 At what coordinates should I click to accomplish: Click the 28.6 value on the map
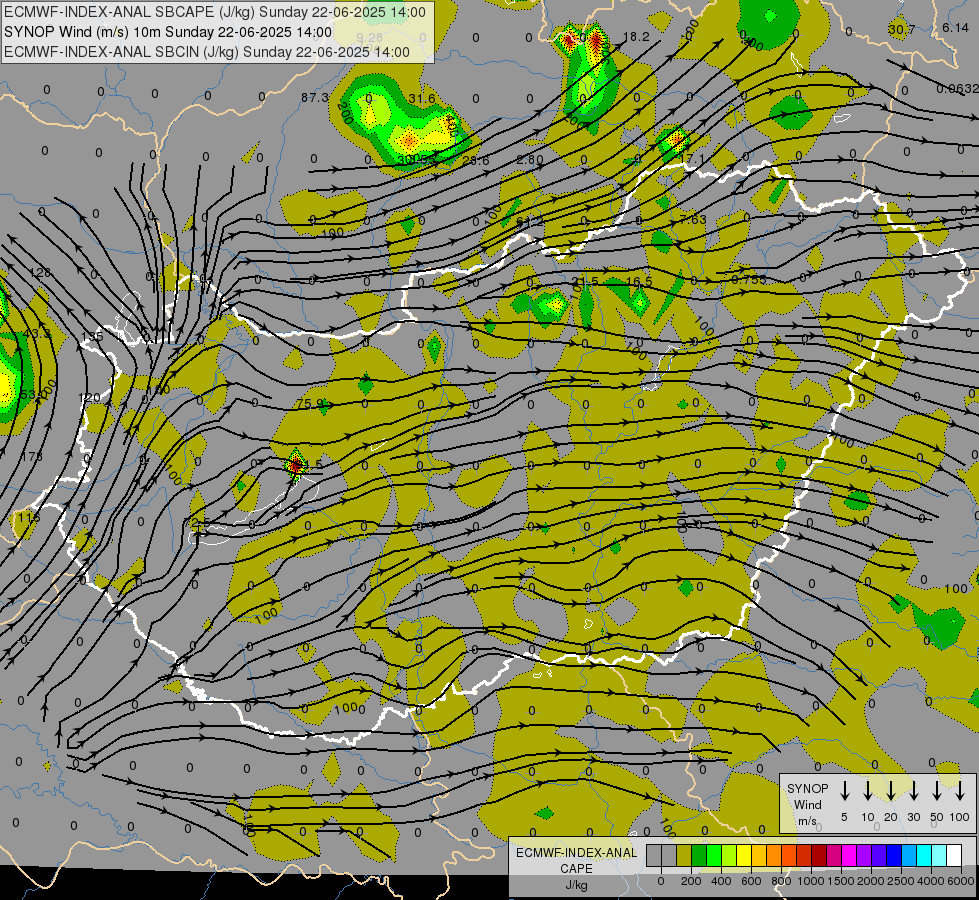pos(476,161)
